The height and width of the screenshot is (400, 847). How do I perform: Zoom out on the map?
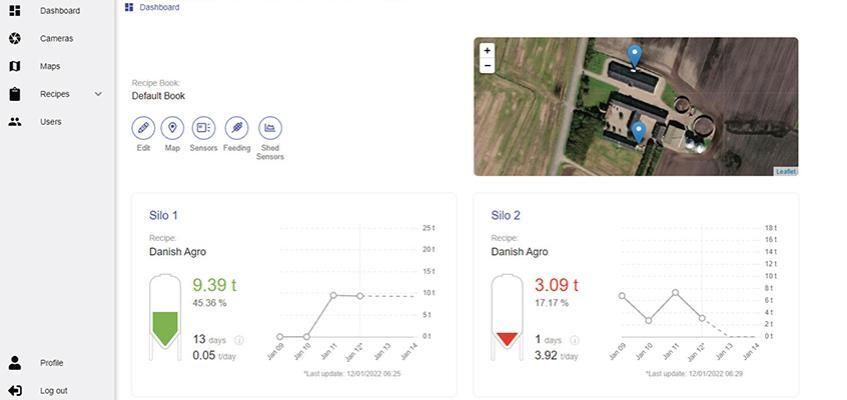(x=487, y=66)
